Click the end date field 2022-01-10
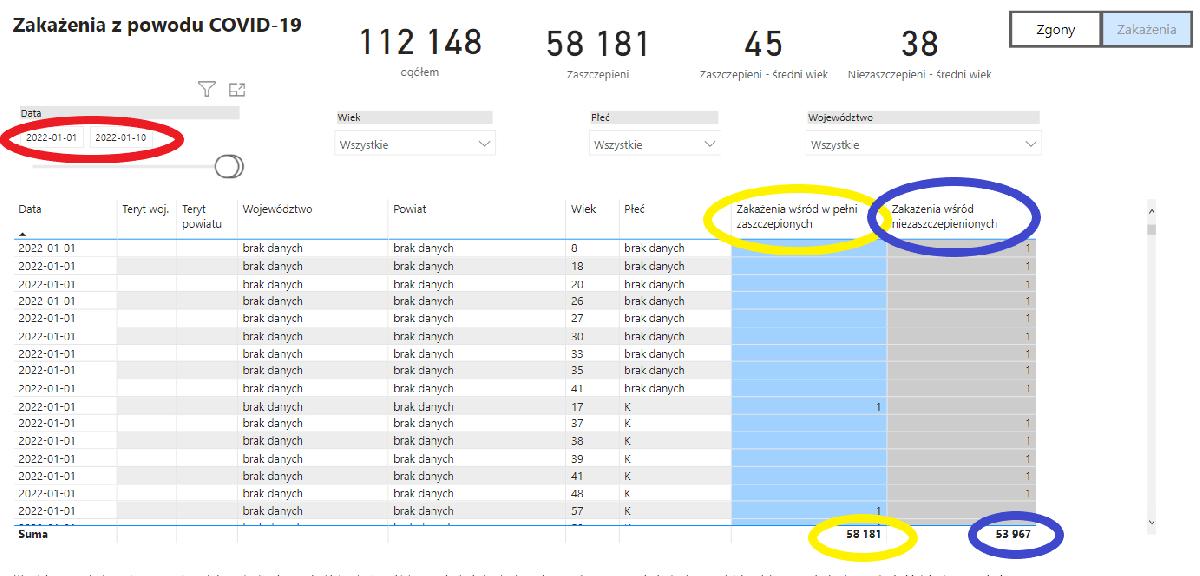The image size is (1200, 576). click(x=120, y=138)
